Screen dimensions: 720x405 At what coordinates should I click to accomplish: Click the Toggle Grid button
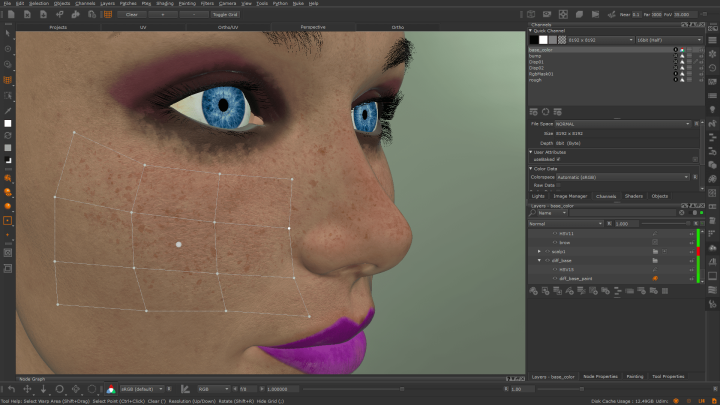click(225, 15)
